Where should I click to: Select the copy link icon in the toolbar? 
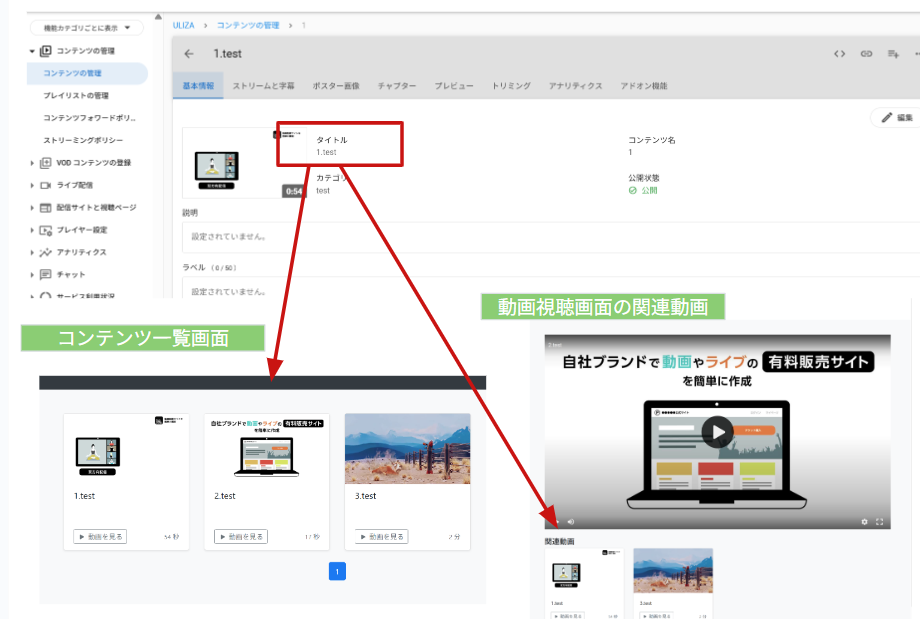coord(866,53)
